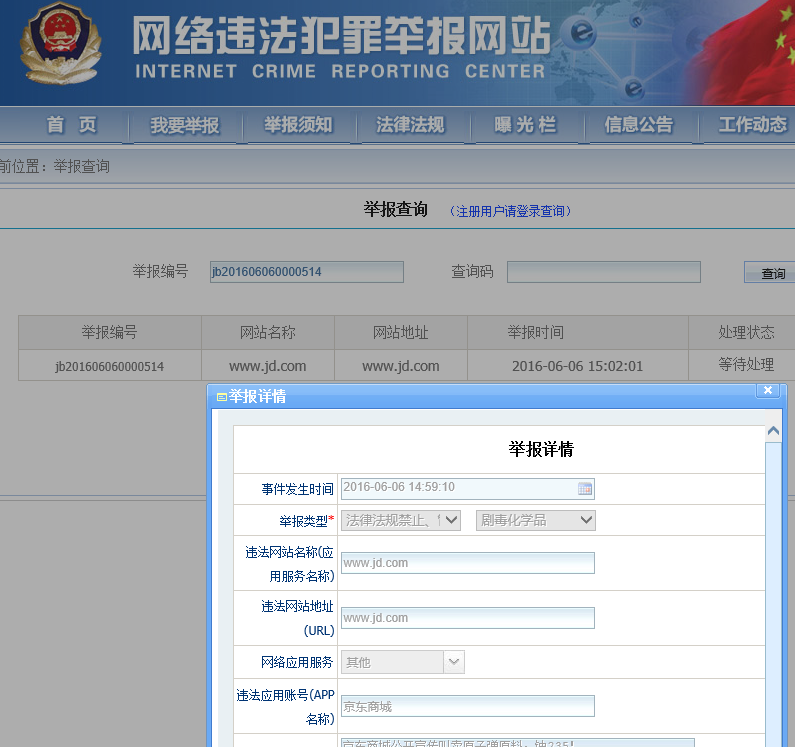Click the 违法网站名称 field showing www.jd.com
The image size is (795, 747).
click(x=467, y=563)
